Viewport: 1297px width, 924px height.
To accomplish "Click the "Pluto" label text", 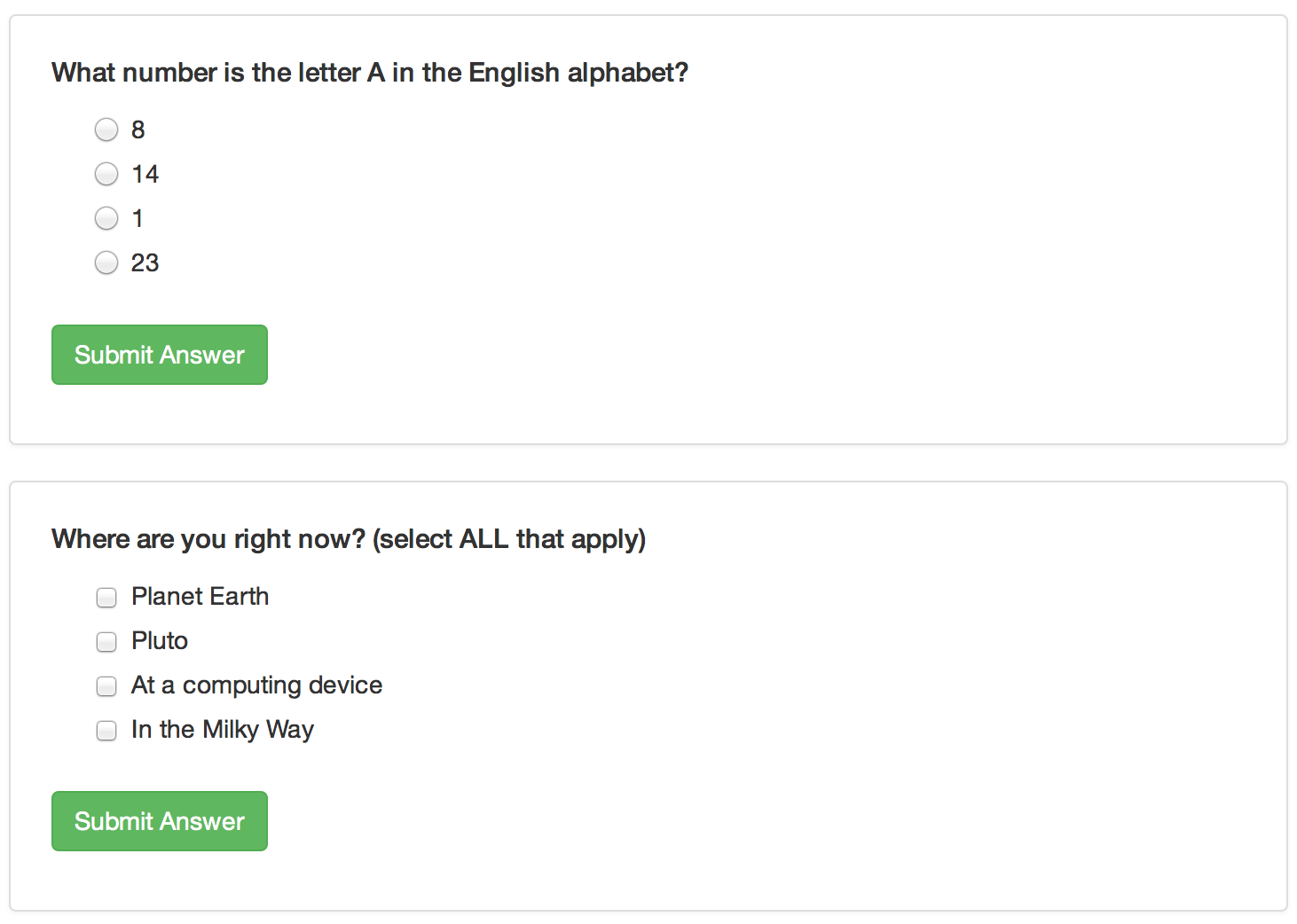I will [x=160, y=641].
